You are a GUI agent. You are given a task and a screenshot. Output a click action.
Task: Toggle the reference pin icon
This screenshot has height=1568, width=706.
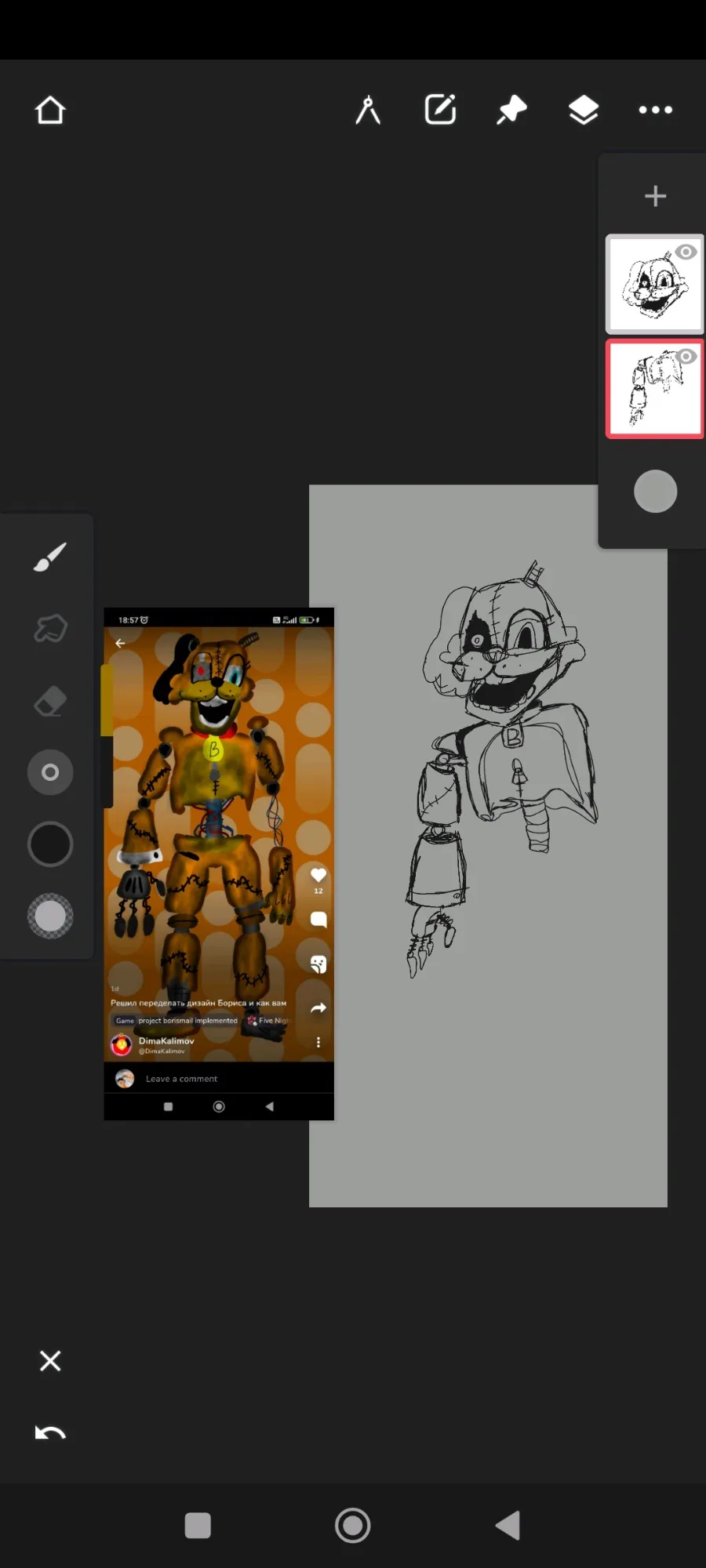512,110
